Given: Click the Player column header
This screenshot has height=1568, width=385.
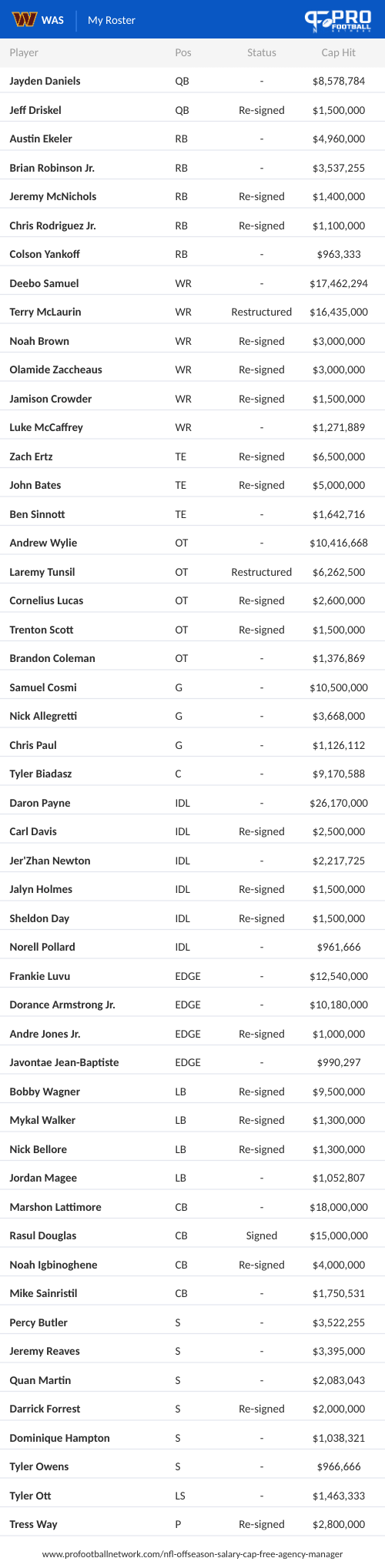Looking at the screenshot, I should point(24,52).
